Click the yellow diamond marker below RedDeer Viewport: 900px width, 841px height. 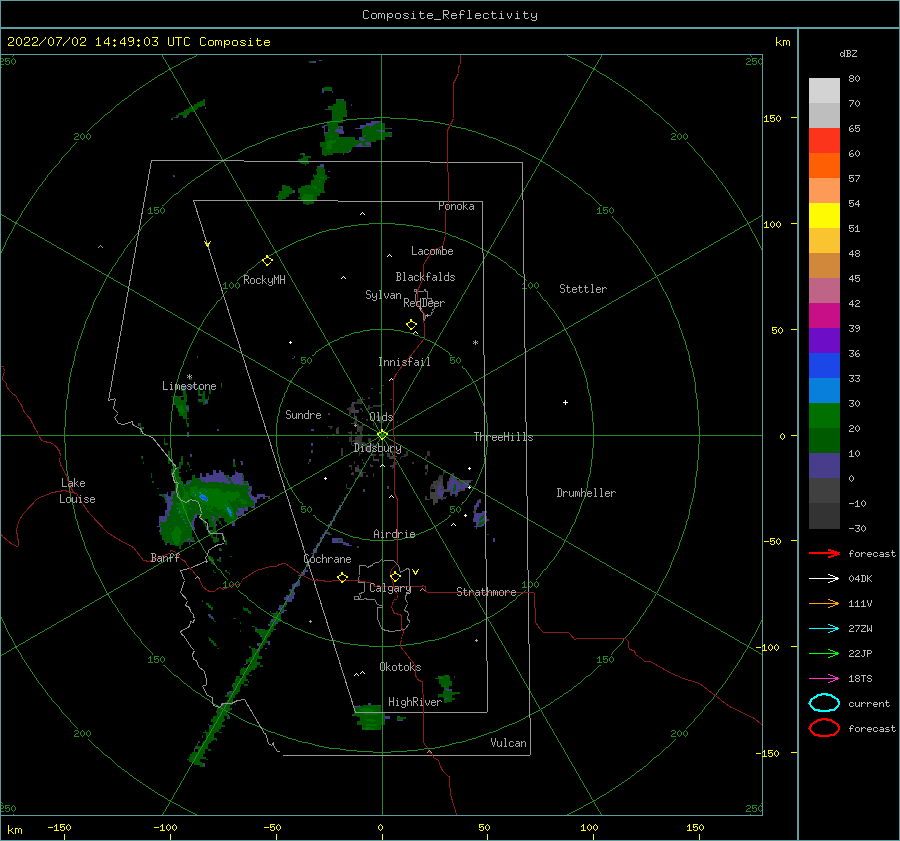click(x=411, y=325)
